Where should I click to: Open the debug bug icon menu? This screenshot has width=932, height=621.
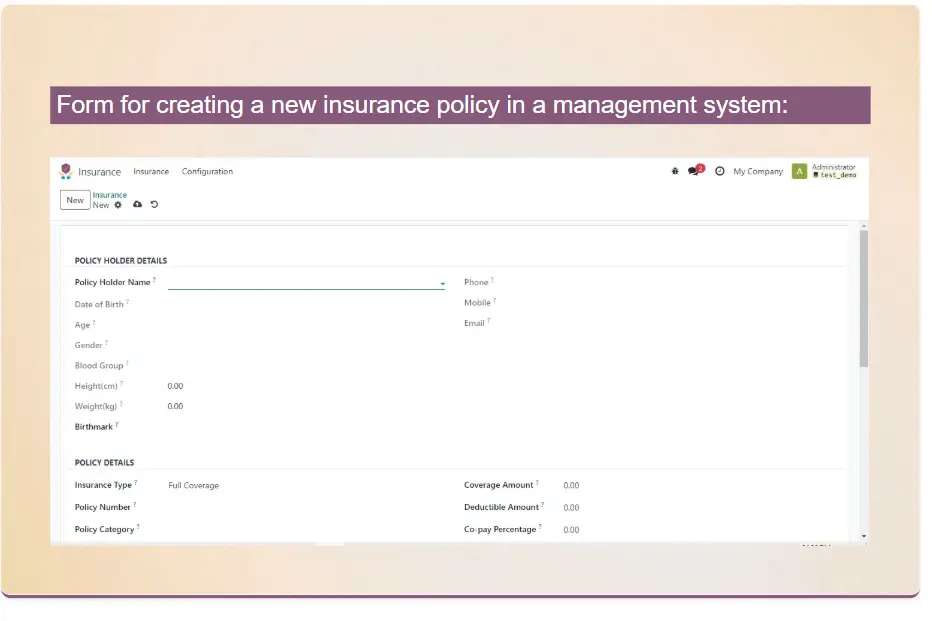coord(675,171)
